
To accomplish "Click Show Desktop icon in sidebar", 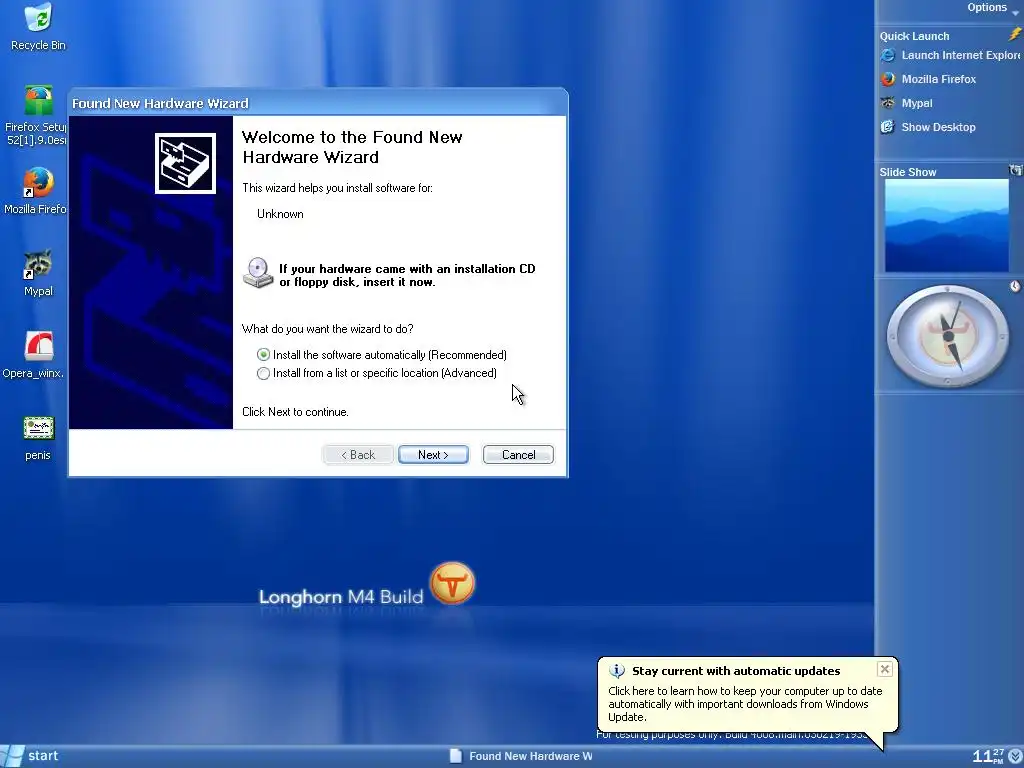I will [x=888, y=127].
